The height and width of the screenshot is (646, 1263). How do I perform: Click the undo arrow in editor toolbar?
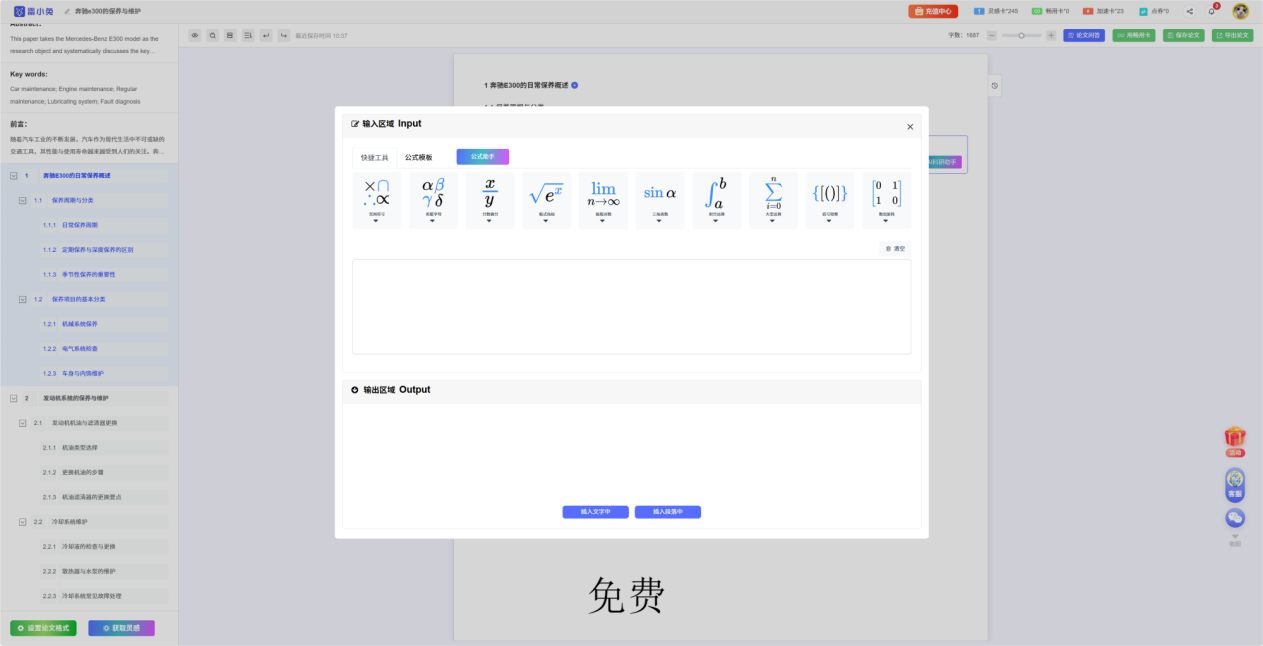click(266, 35)
